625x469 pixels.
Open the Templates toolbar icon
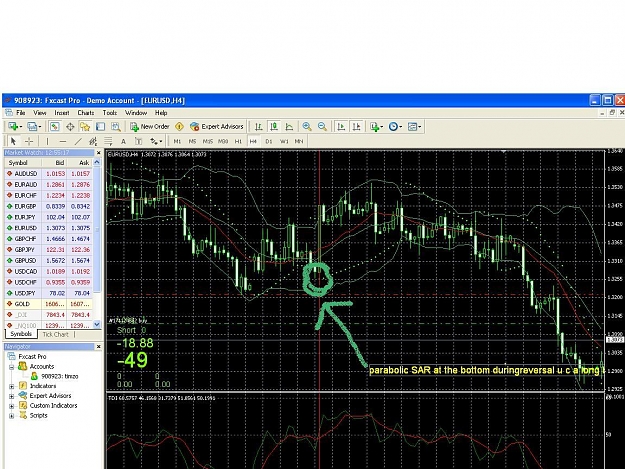414,127
